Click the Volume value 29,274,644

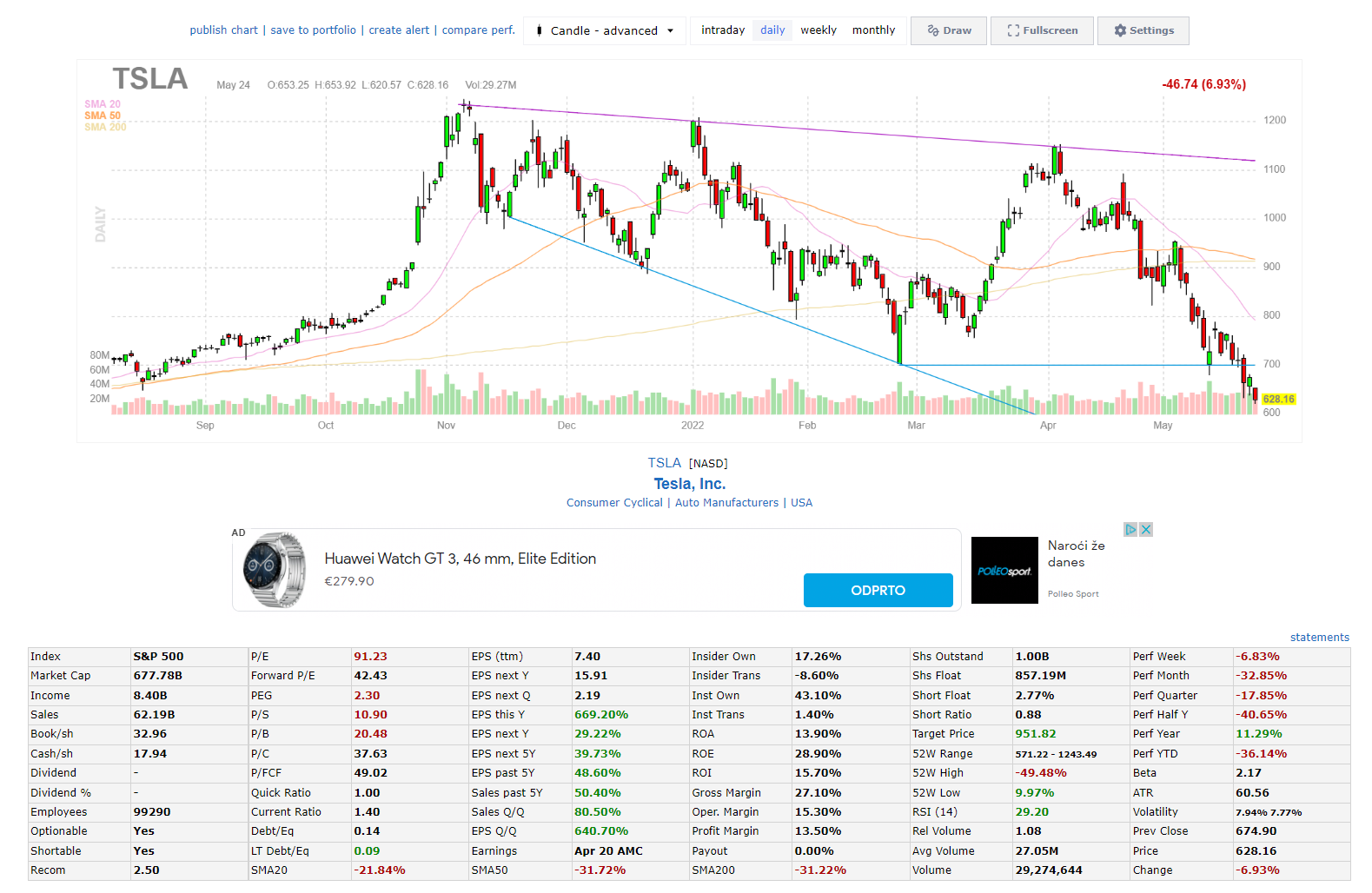click(1049, 870)
